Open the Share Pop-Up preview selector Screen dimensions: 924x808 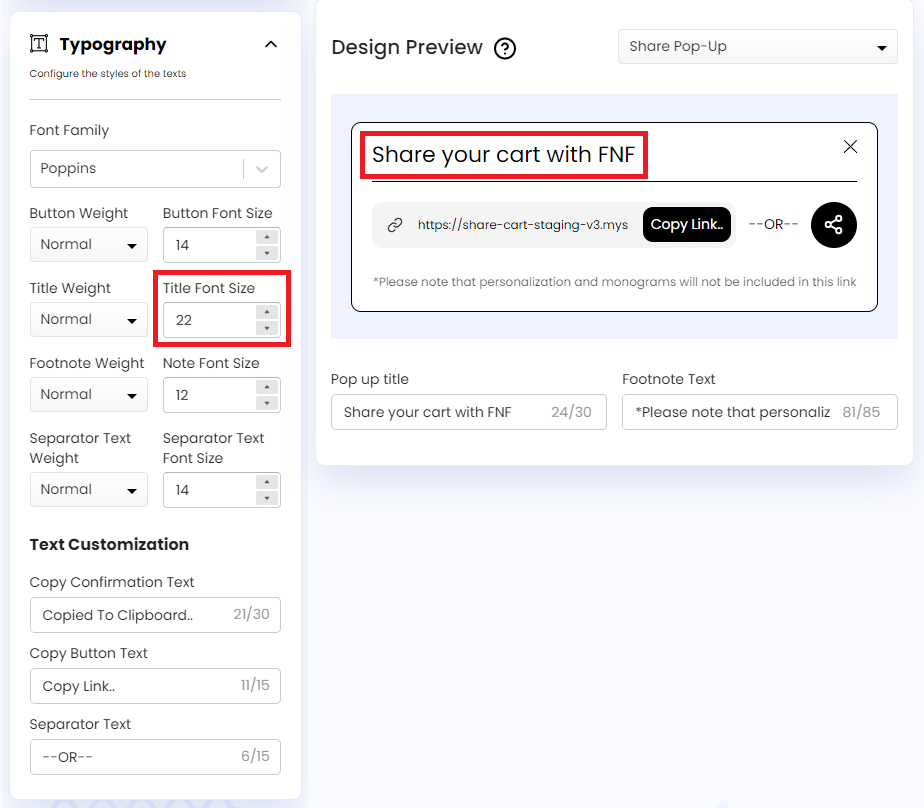coord(757,46)
